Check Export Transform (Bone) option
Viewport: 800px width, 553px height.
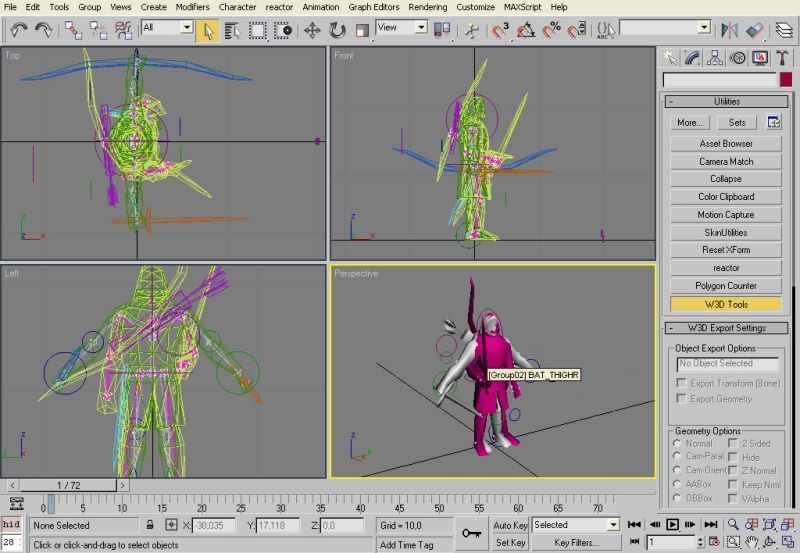681,383
